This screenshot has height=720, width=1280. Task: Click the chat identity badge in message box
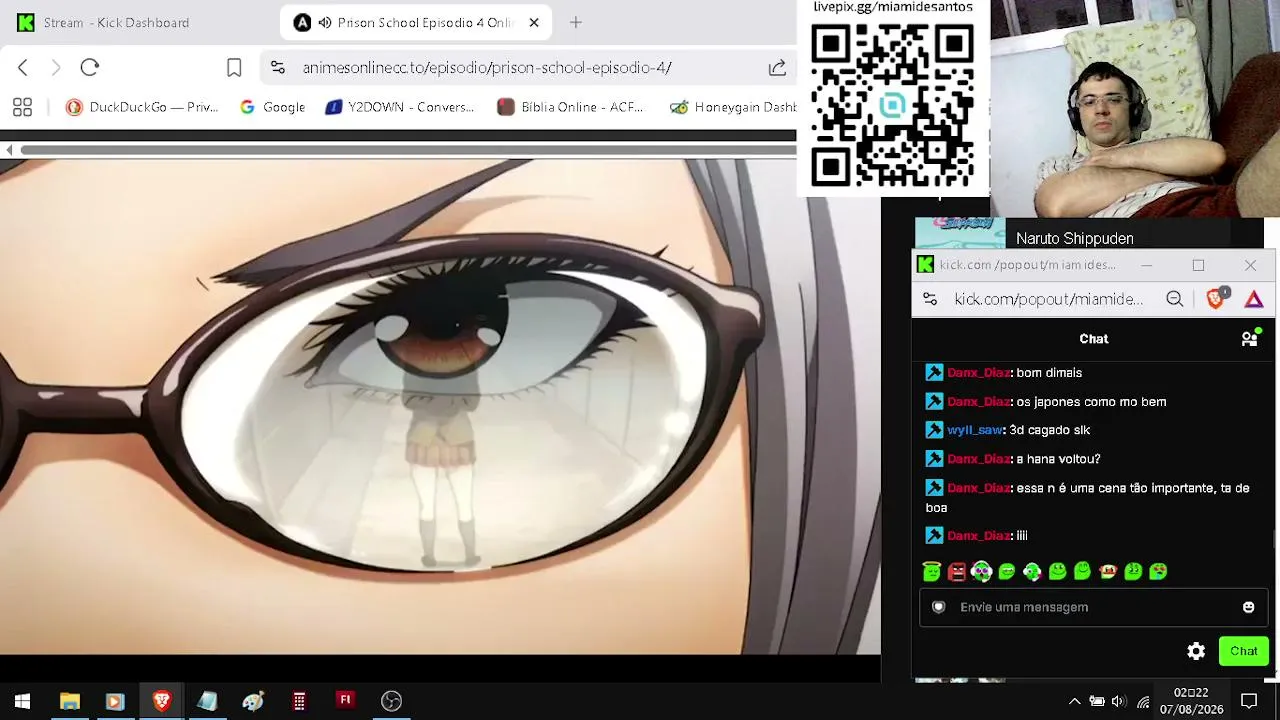tap(938, 607)
